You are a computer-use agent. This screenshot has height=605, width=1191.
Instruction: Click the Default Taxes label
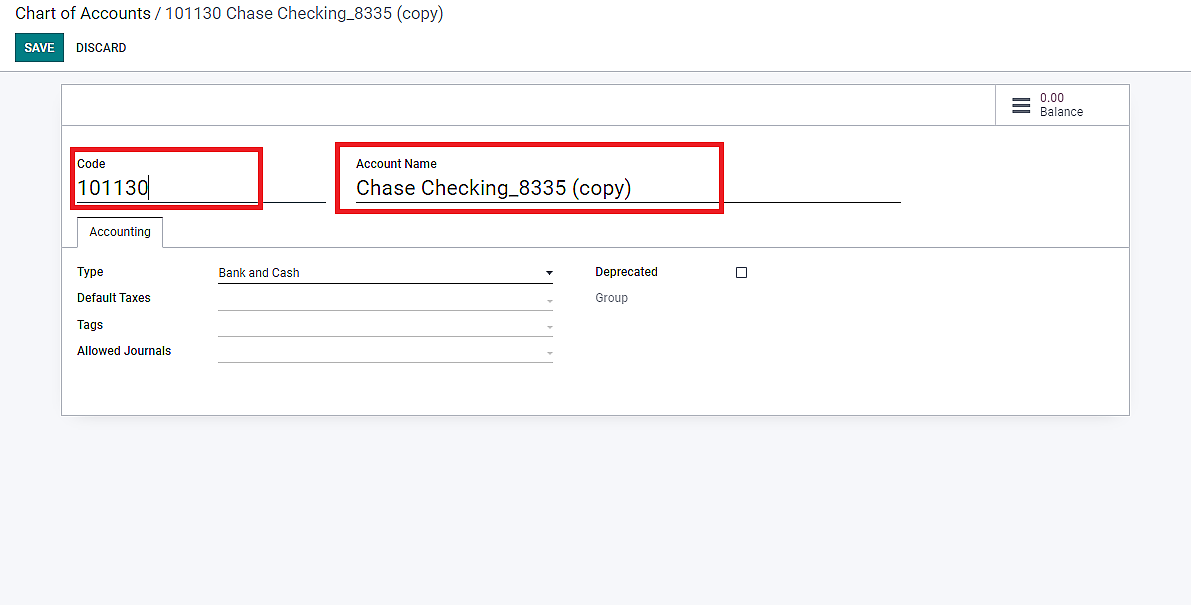tap(114, 298)
